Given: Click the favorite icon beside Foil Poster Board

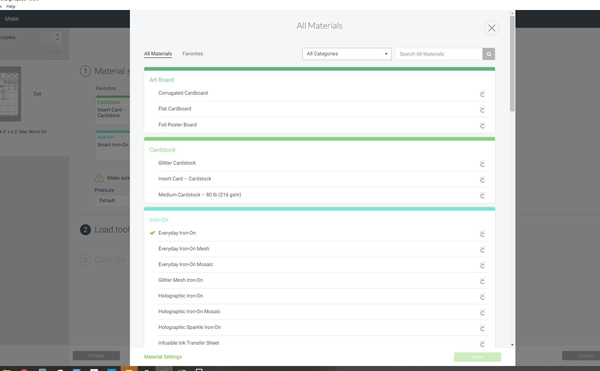Looking at the screenshot, I should click(482, 125).
